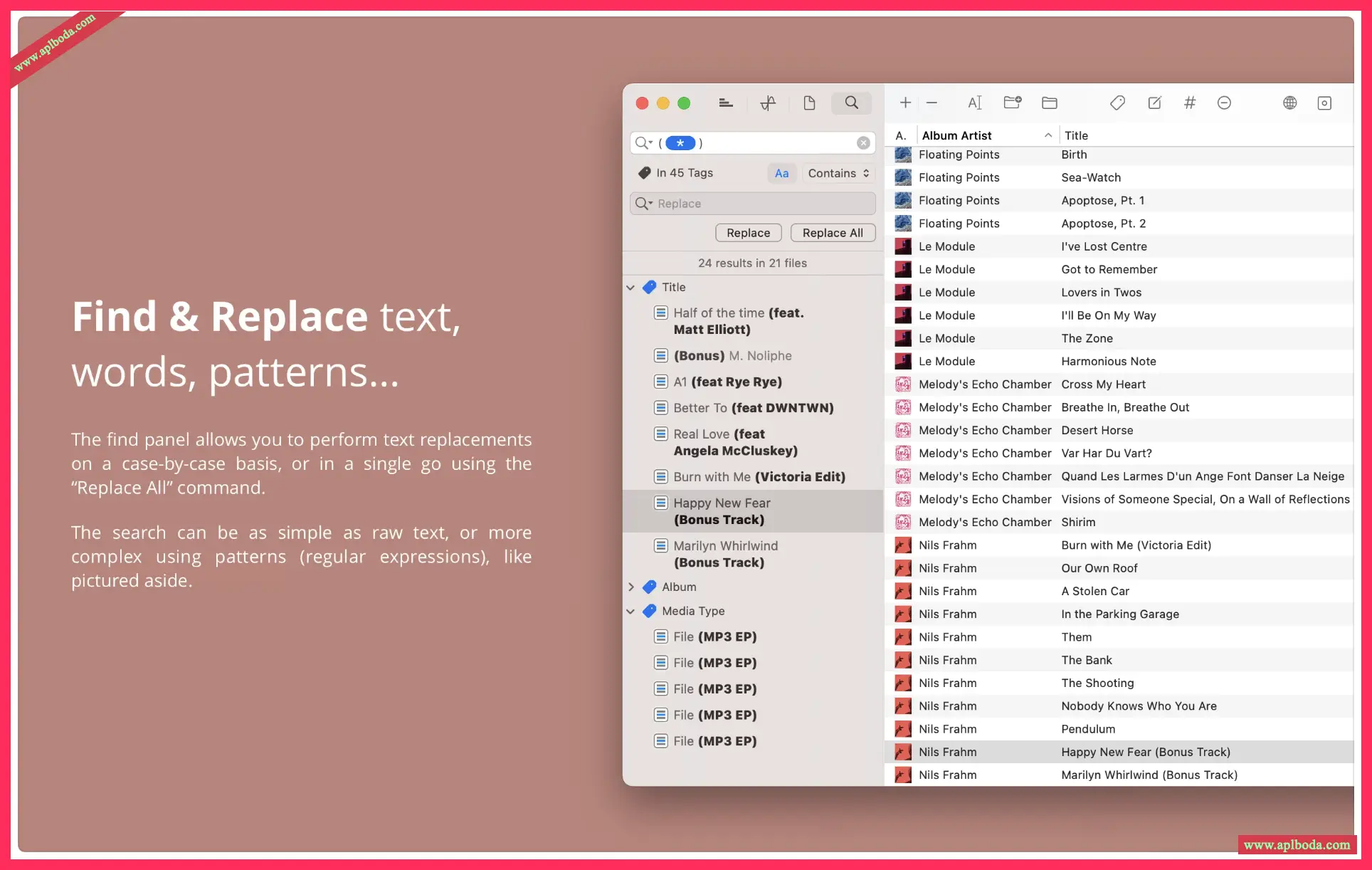1372x870 pixels.
Task: Click the hash number icon in toolbar
Action: coord(1189,103)
